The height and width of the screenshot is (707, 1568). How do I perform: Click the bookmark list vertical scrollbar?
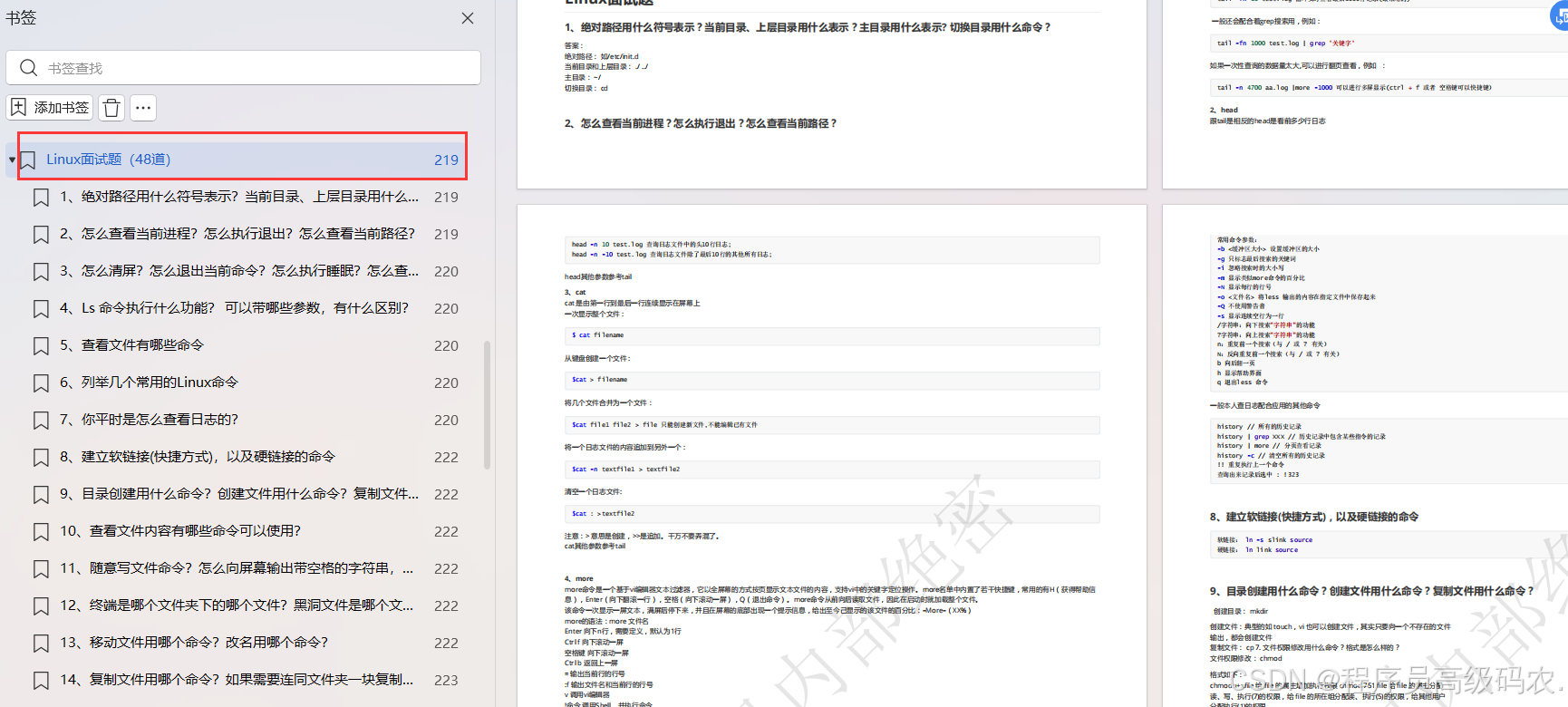click(x=488, y=405)
